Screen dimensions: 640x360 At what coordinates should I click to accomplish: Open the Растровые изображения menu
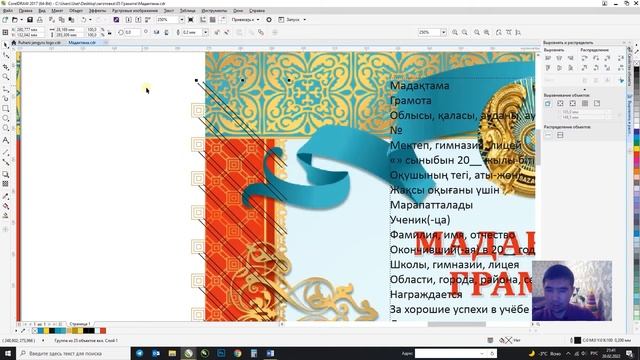135,11
